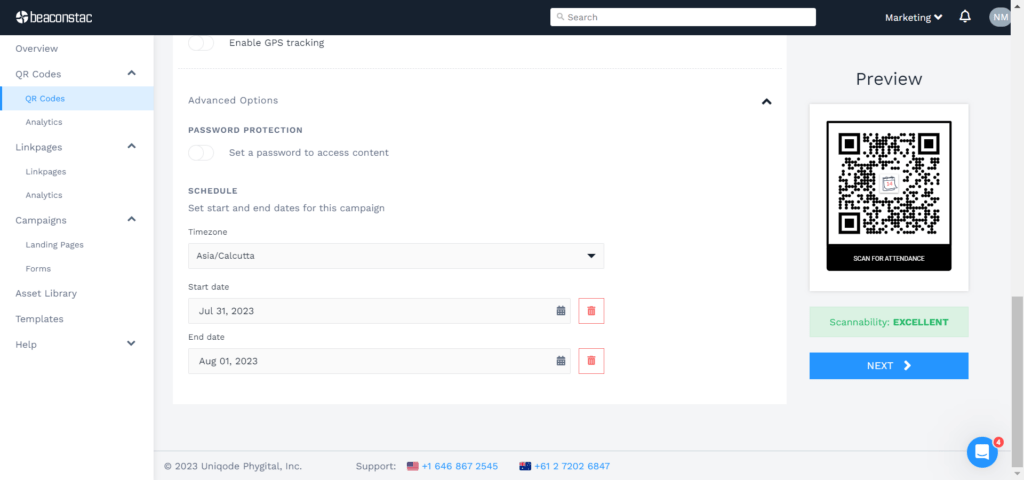The width and height of the screenshot is (1024, 480).
Task: Collapse the Advanced Options section
Action: click(x=767, y=101)
